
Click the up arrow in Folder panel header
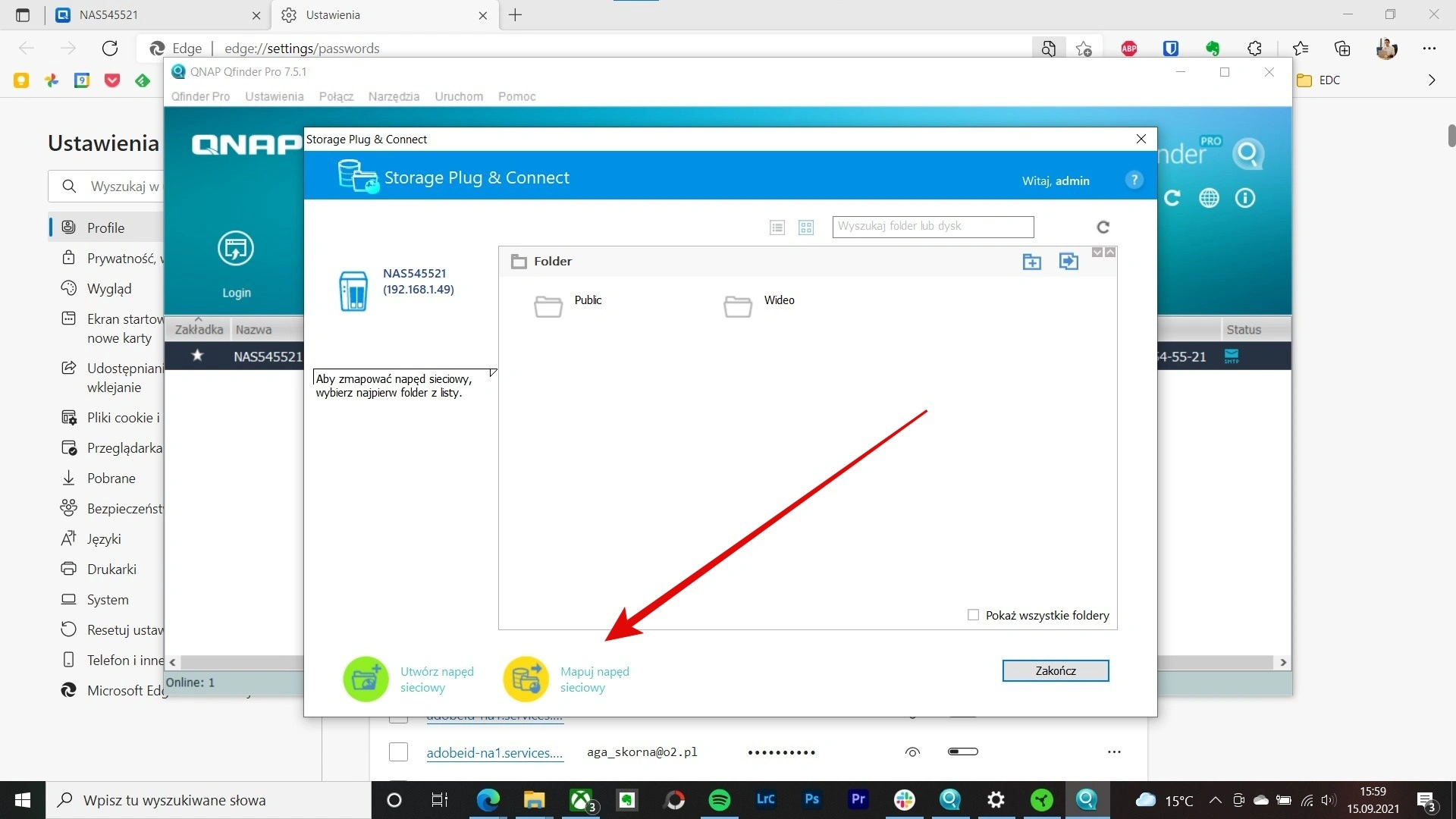1110,253
